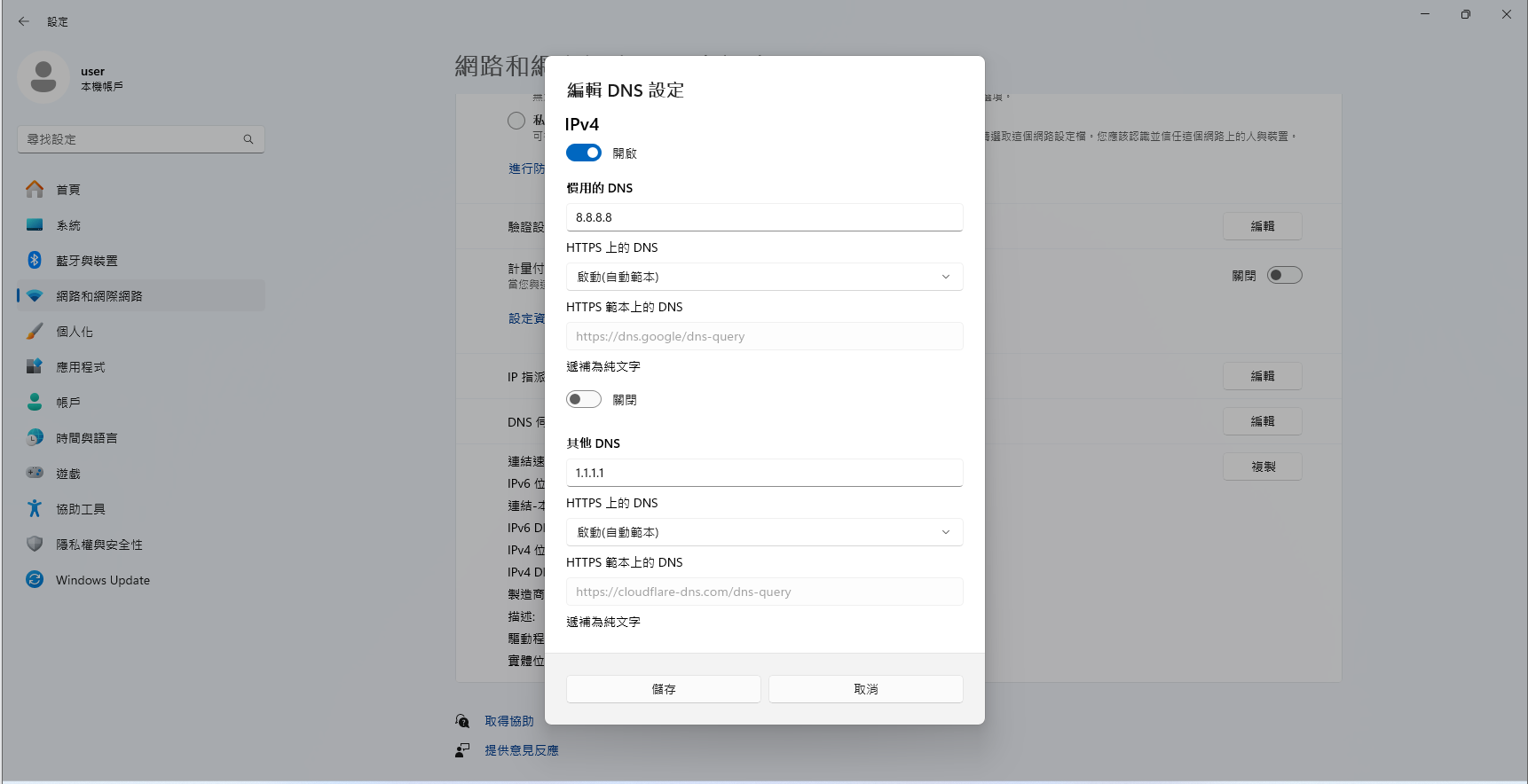Toggle the 計量付費 switch in background page
The image size is (1528, 784).
pyautogui.click(x=1284, y=275)
